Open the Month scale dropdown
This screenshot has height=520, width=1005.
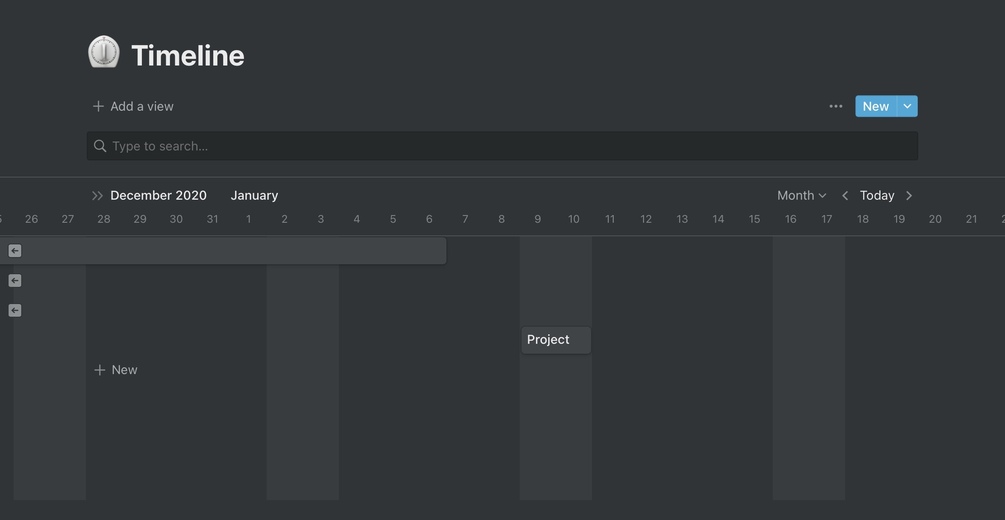click(x=802, y=196)
